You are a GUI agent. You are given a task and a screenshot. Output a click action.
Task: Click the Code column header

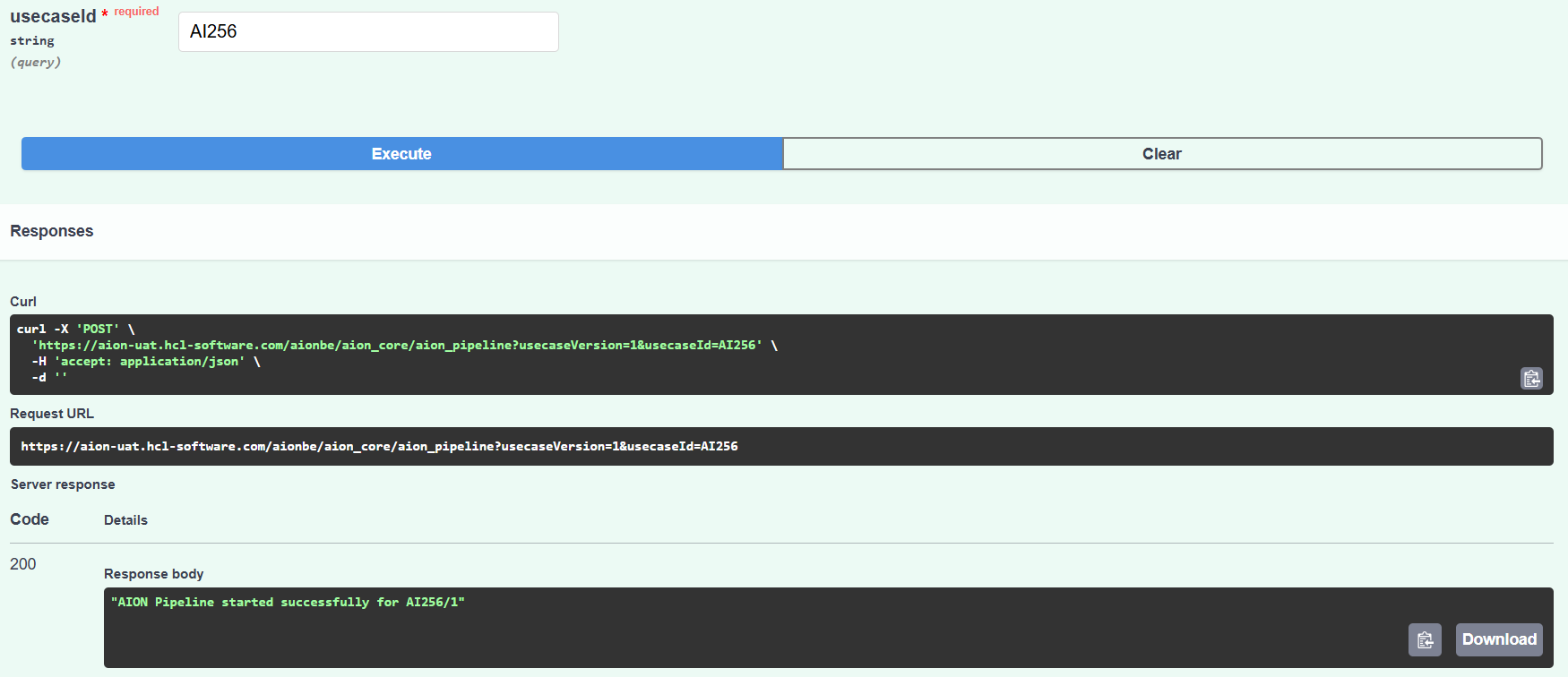[30, 519]
